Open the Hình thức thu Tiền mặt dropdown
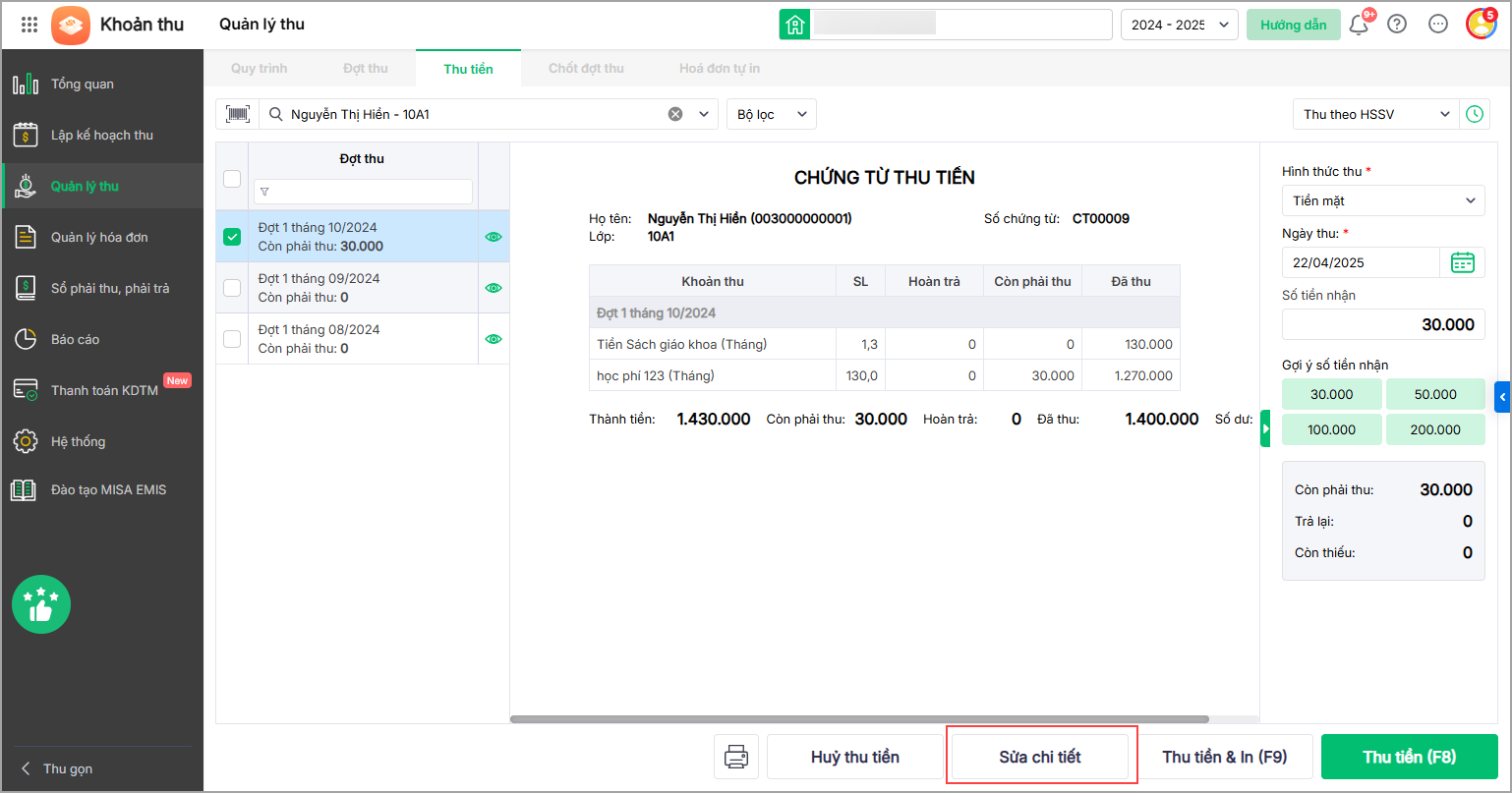The height and width of the screenshot is (793, 1512). [x=1383, y=200]
